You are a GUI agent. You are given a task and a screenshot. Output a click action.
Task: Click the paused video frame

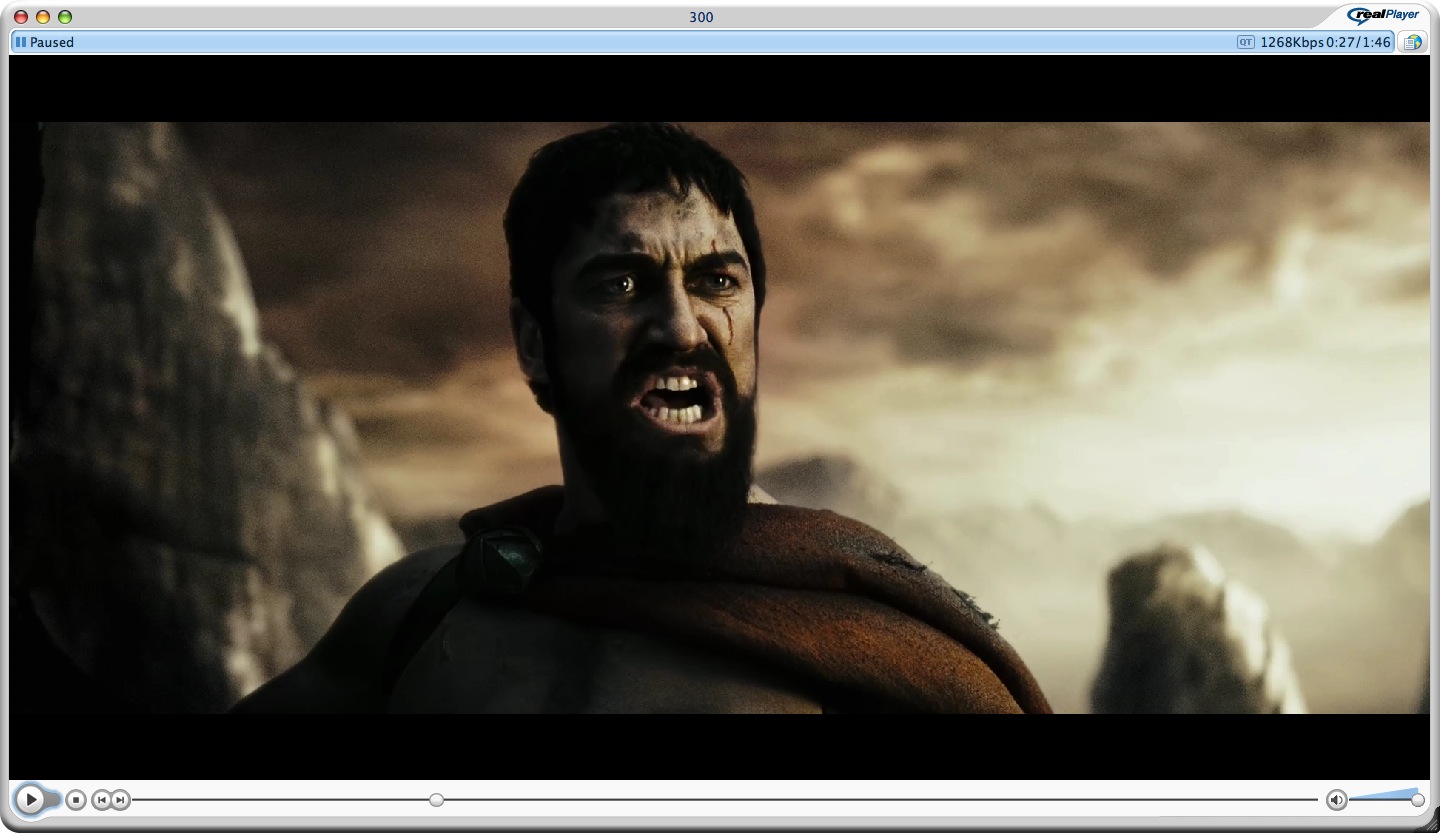pos(719,417)
